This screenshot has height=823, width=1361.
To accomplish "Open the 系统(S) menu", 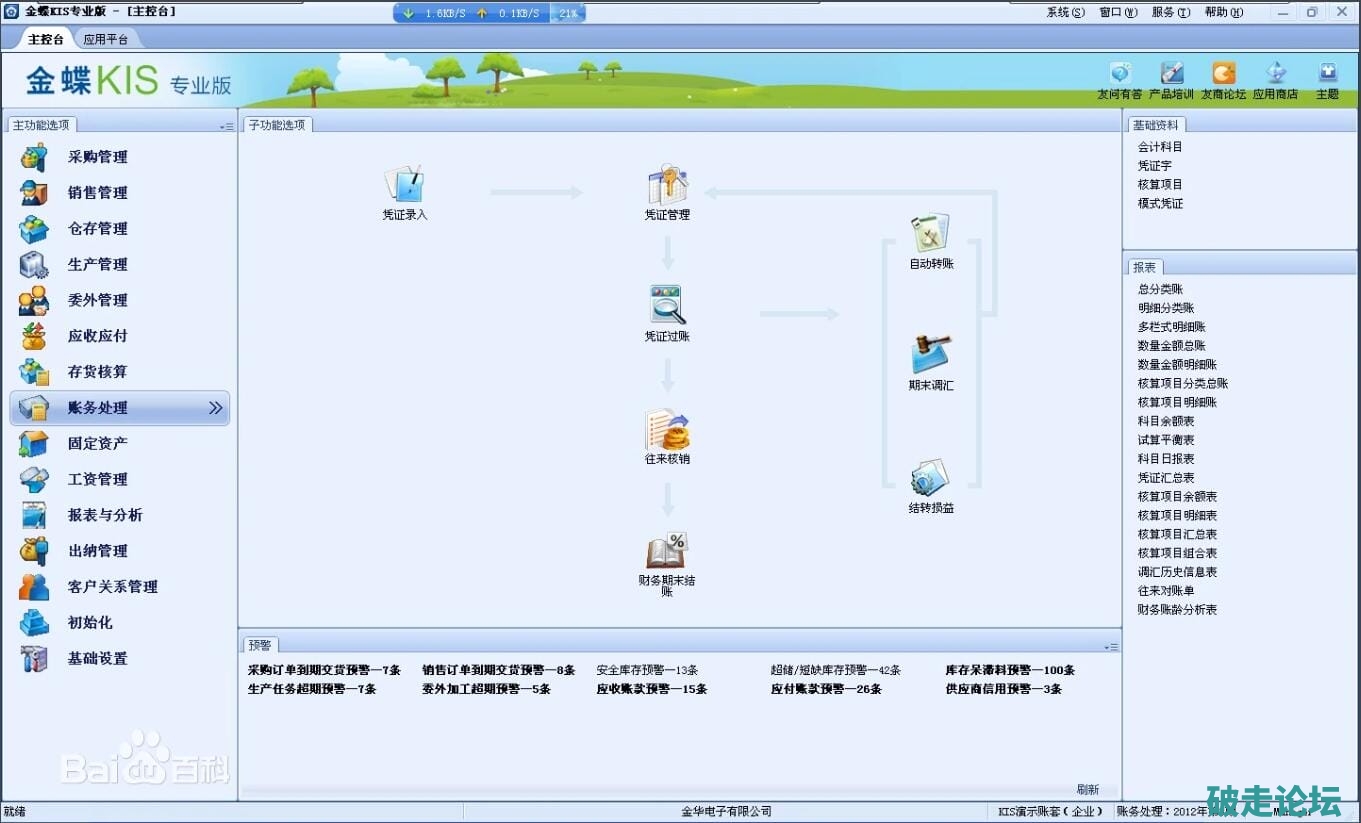I will click(1065, 12).
